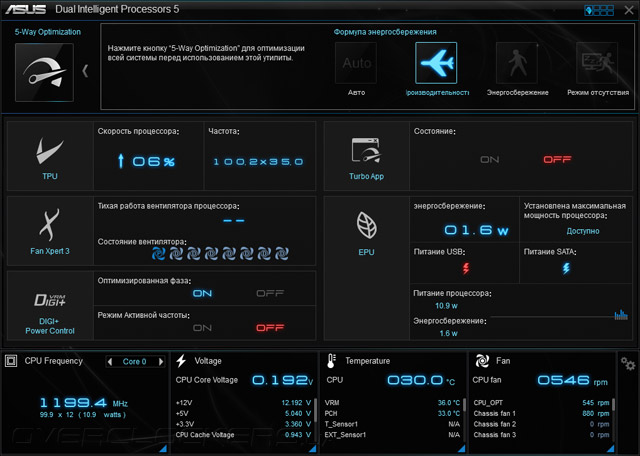Click the Voltage lightning bolt icon

point(181,361)
